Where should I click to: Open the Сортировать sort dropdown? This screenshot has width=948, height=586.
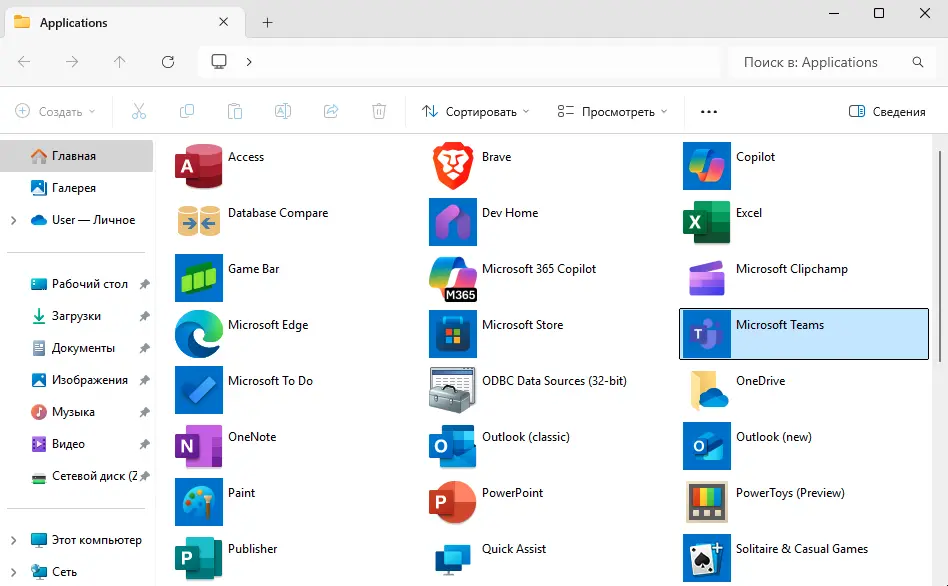click(x=475, y=112)
